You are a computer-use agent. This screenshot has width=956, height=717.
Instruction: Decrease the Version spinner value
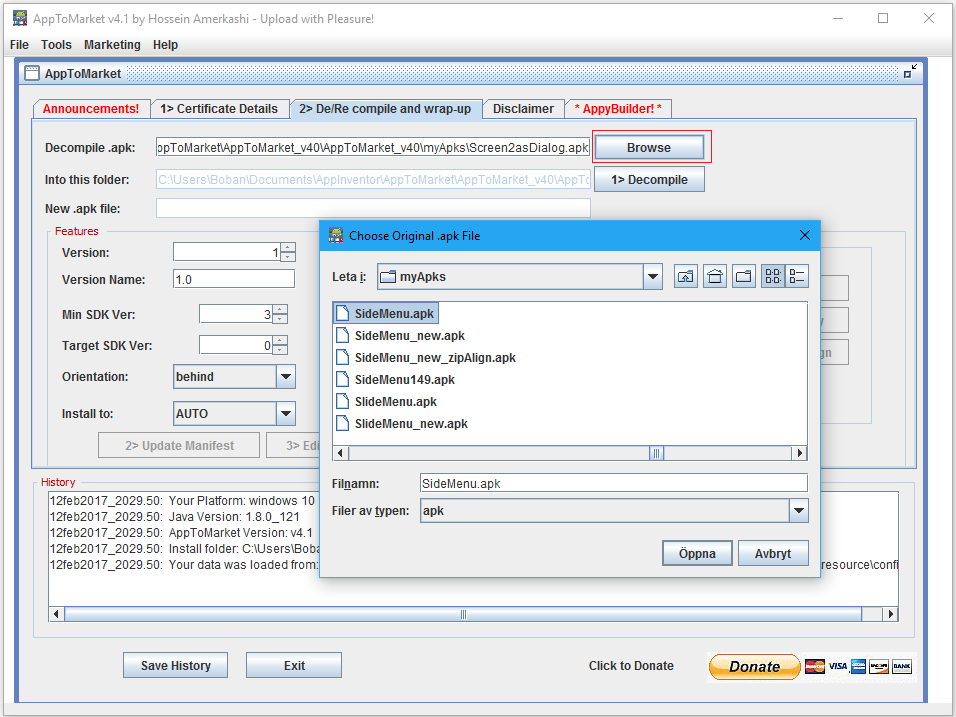(288, 257)
